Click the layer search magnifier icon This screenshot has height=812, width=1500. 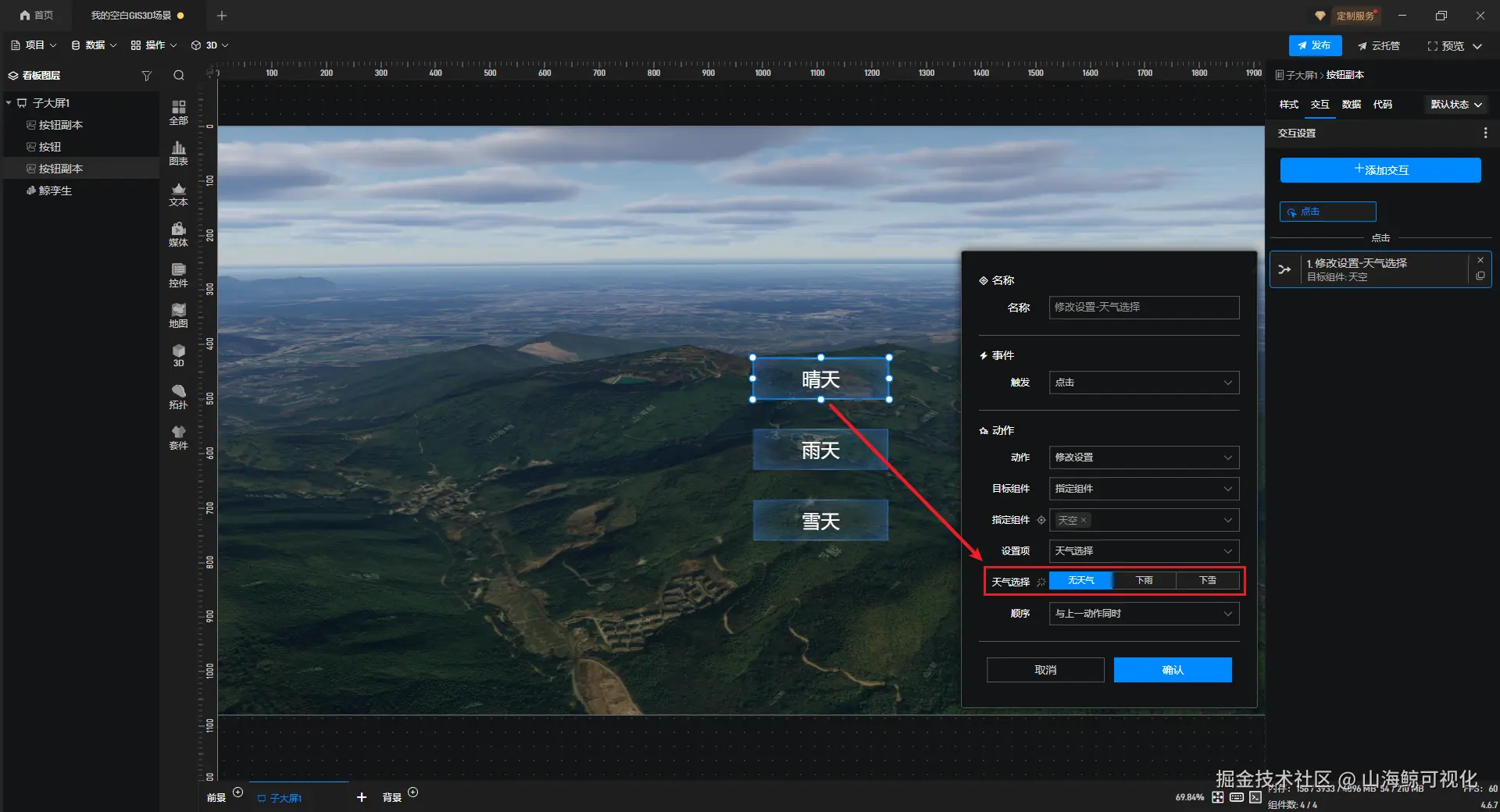[x=179, y=76]
